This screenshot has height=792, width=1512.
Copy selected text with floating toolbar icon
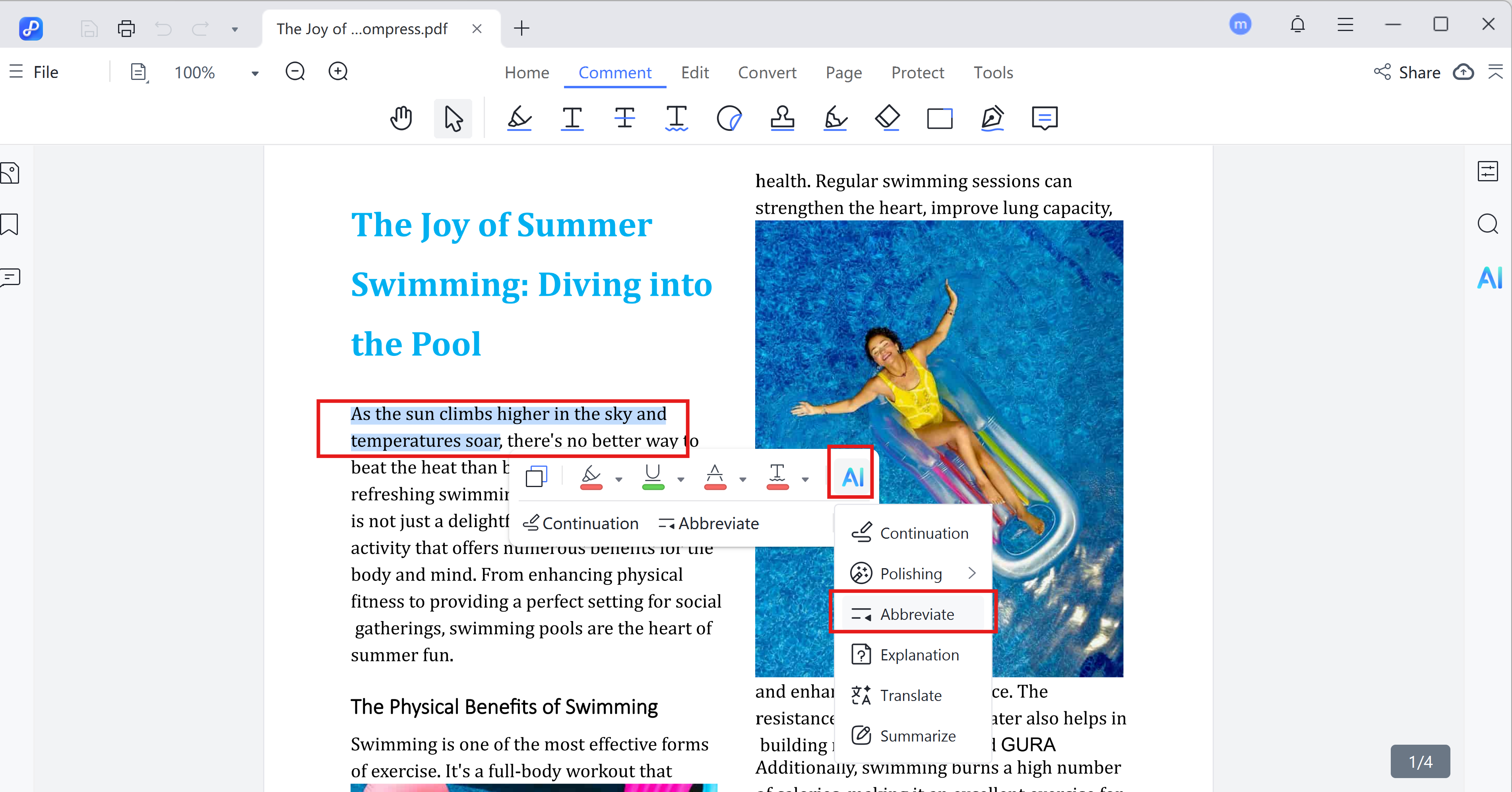click(536, 476)
